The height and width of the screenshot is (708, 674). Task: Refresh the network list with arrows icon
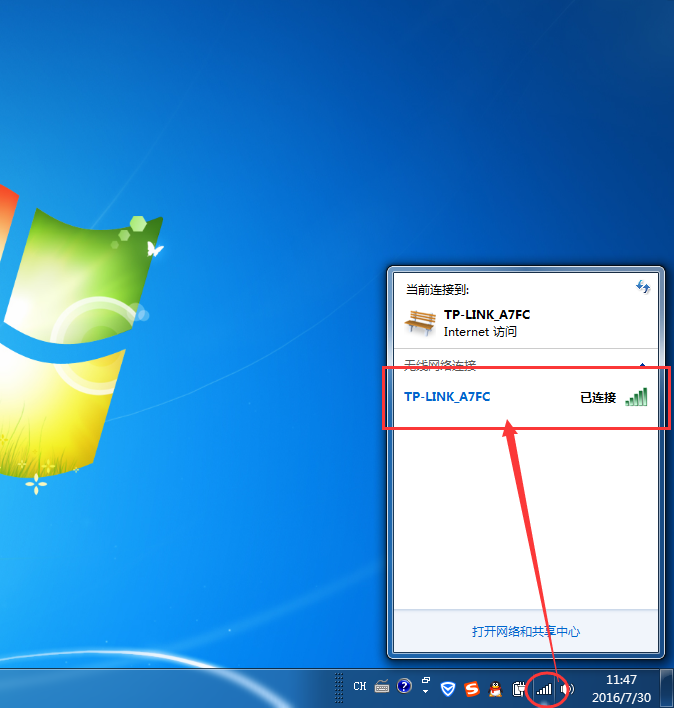tap(643, 286)
